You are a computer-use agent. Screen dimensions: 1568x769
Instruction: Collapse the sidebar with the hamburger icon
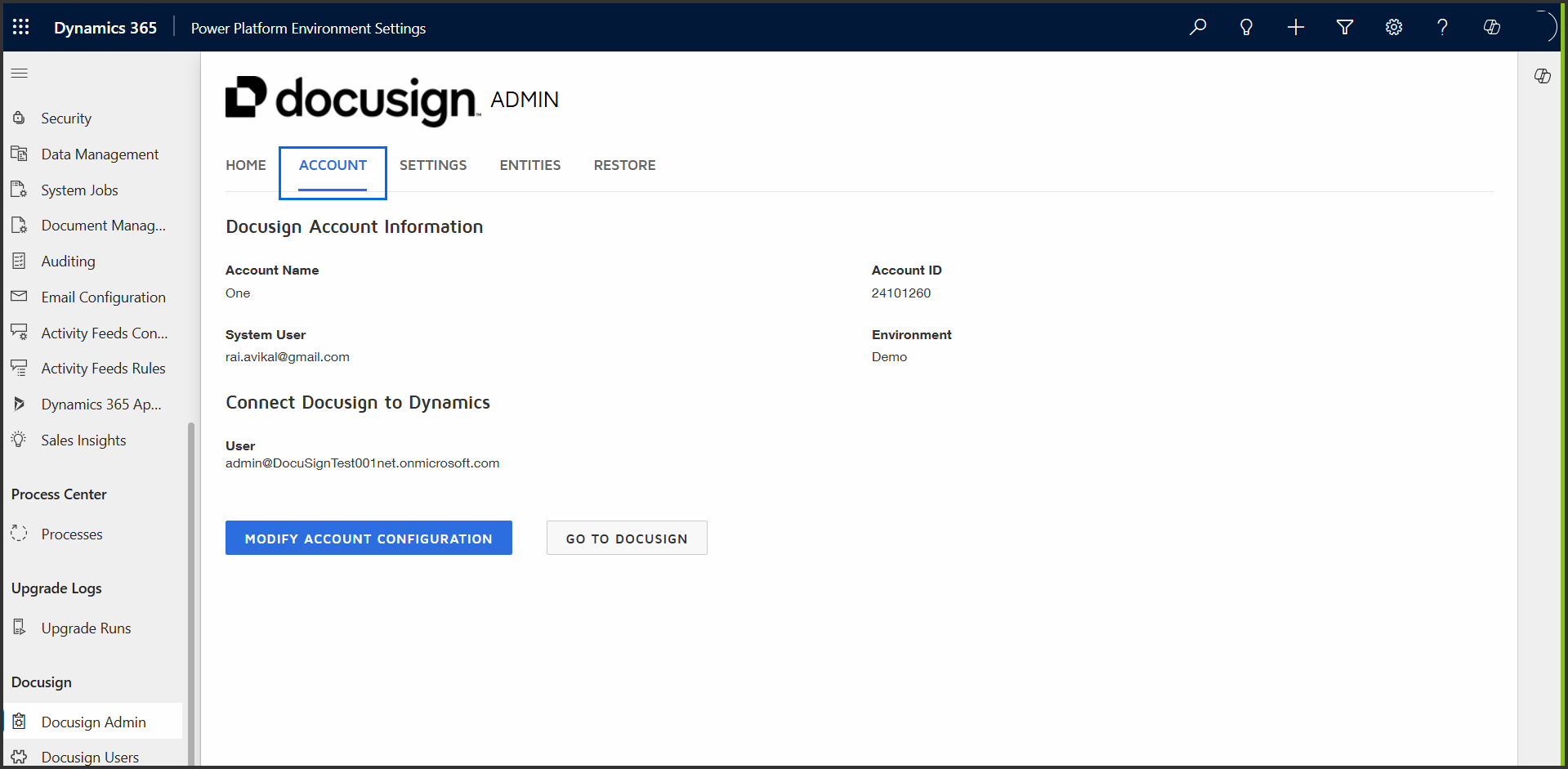(20, 73)
